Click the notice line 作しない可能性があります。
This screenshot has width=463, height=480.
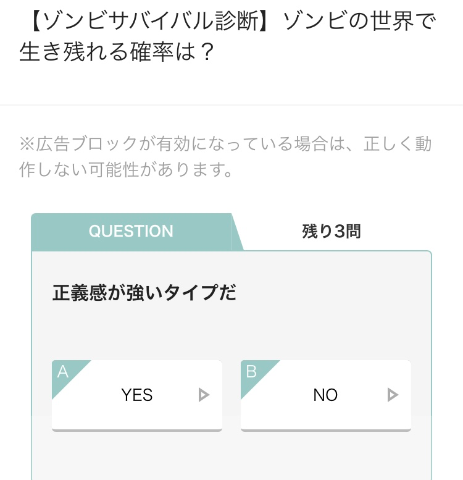pyautogui.click(x=126, y=170)
